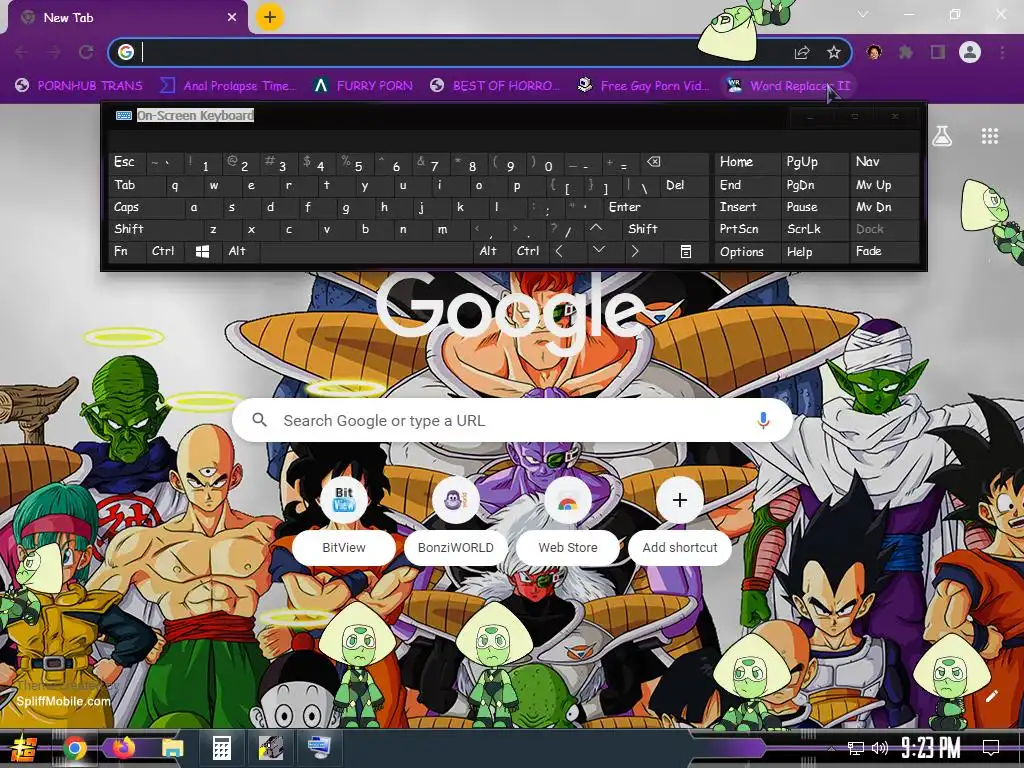Click Enter key on On-Screen Keyboard
This screenshot has width=1024, height=768.
(x=656, y=207)
